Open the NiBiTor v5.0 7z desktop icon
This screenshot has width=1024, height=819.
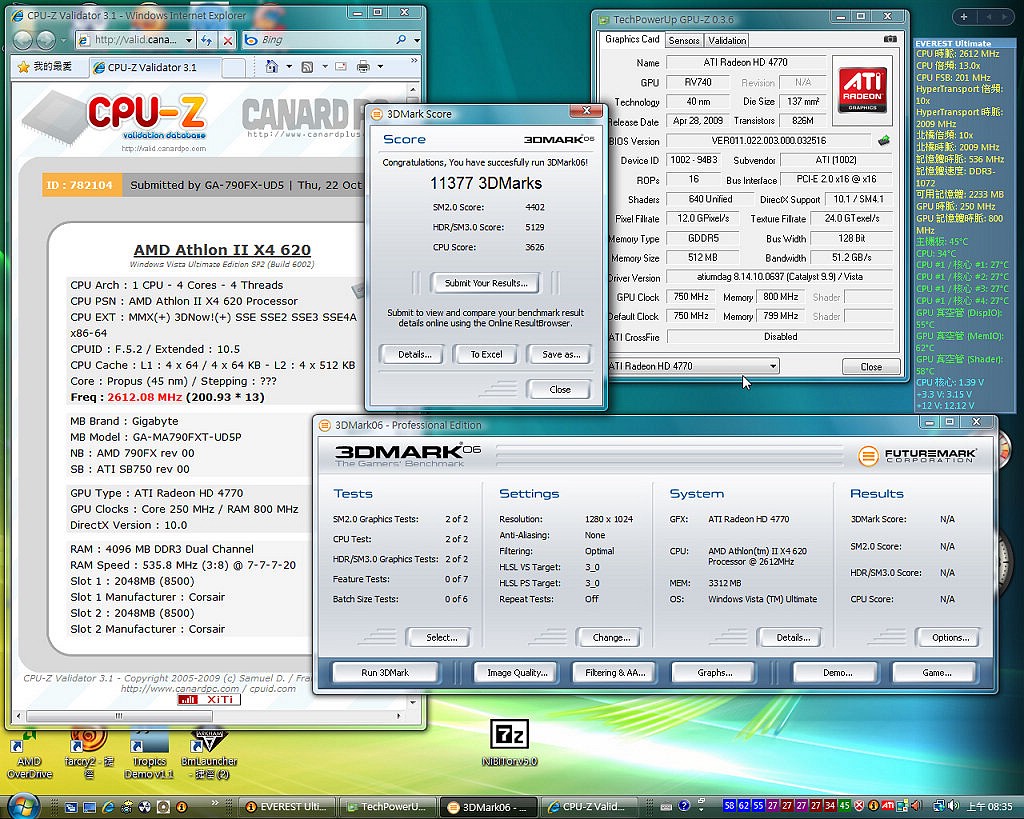pyautogui.click(x=509, y=743)
